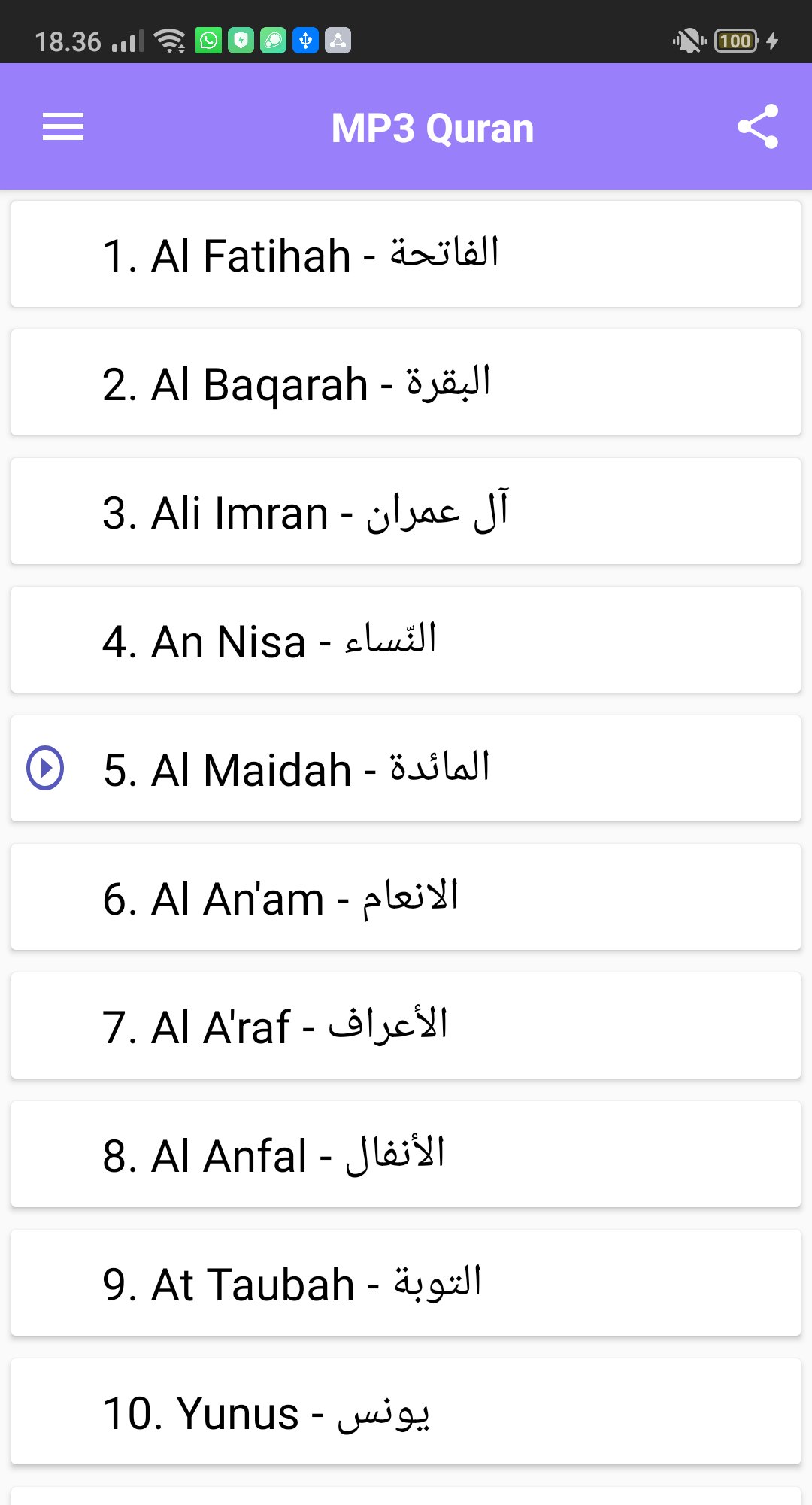
Task: Tap the WhatsApp status bar icon
Action: coord(208,41)
